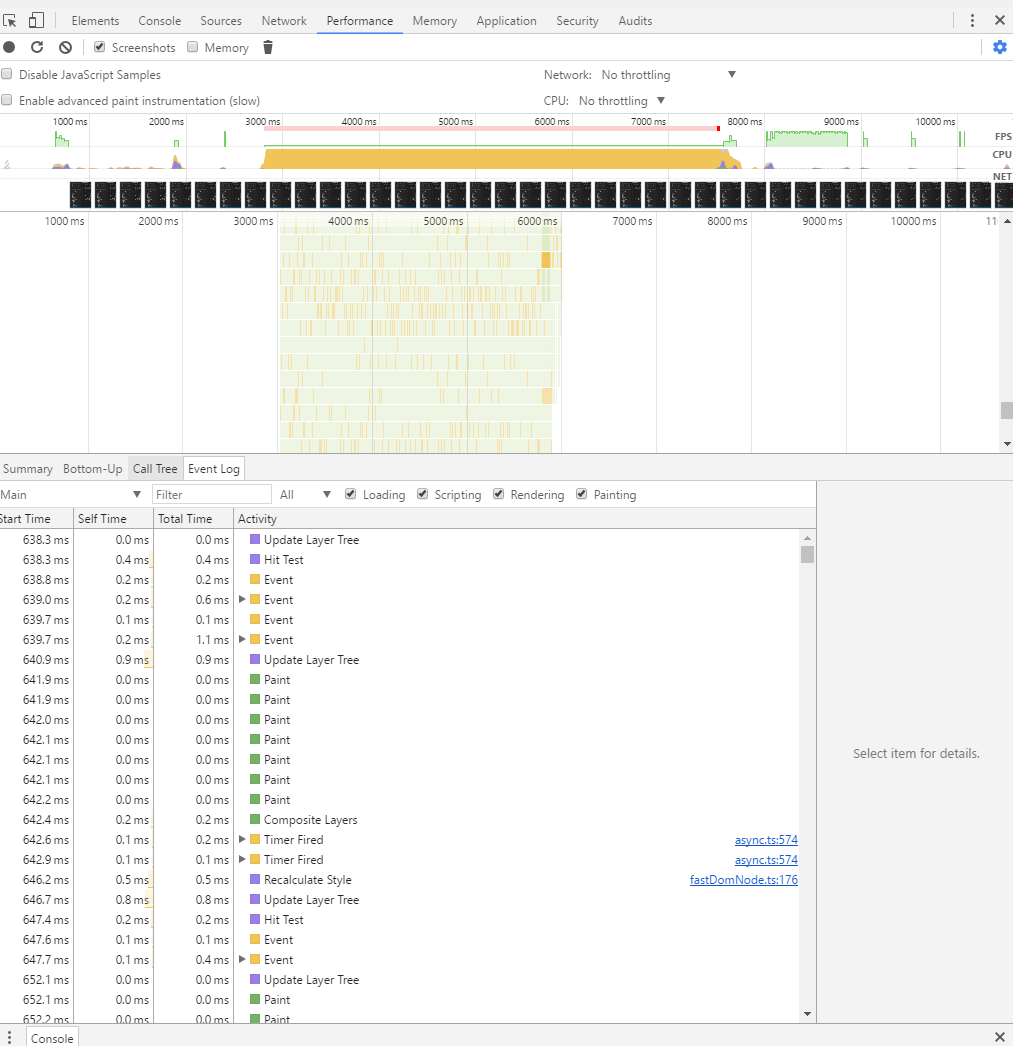
Task: Select the Recalculate Style row
Action: tap(400, 879)
